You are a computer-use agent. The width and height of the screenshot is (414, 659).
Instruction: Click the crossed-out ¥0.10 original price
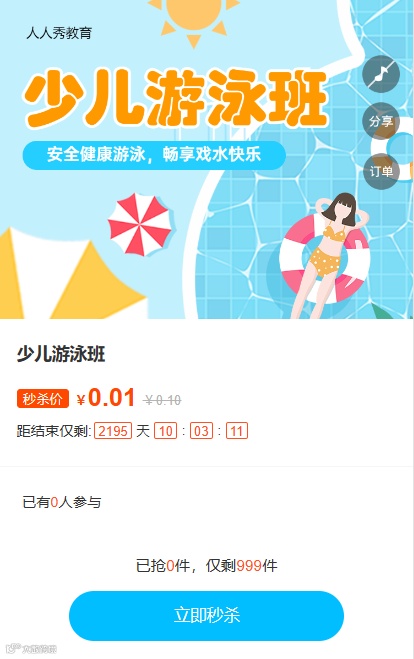click(x=162, y=400)
